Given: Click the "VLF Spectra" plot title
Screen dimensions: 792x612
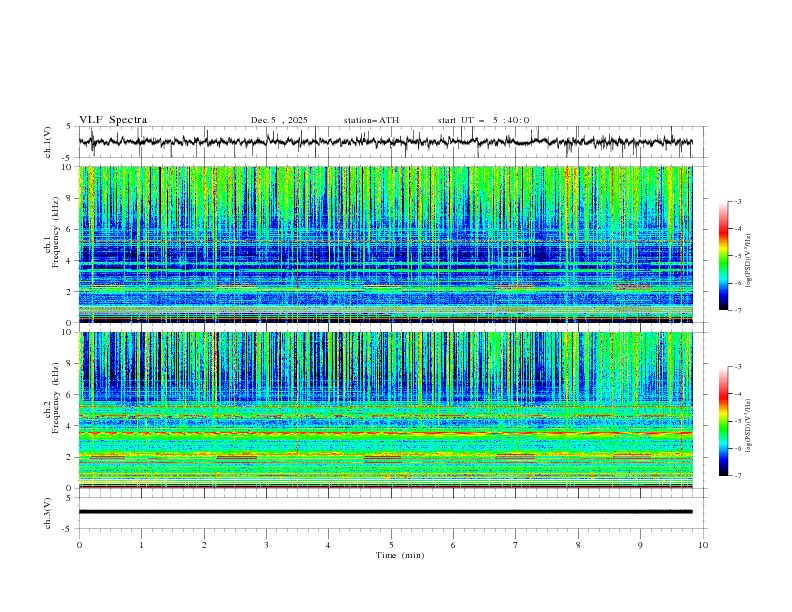Looking at the screenshot, I should 113,120.
